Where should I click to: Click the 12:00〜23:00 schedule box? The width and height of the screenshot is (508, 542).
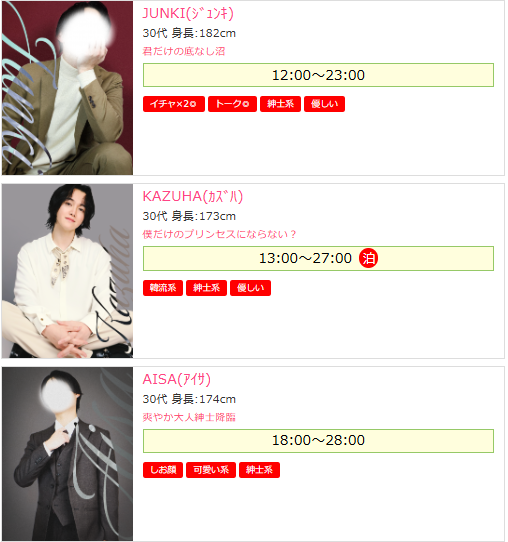(318, 75)
